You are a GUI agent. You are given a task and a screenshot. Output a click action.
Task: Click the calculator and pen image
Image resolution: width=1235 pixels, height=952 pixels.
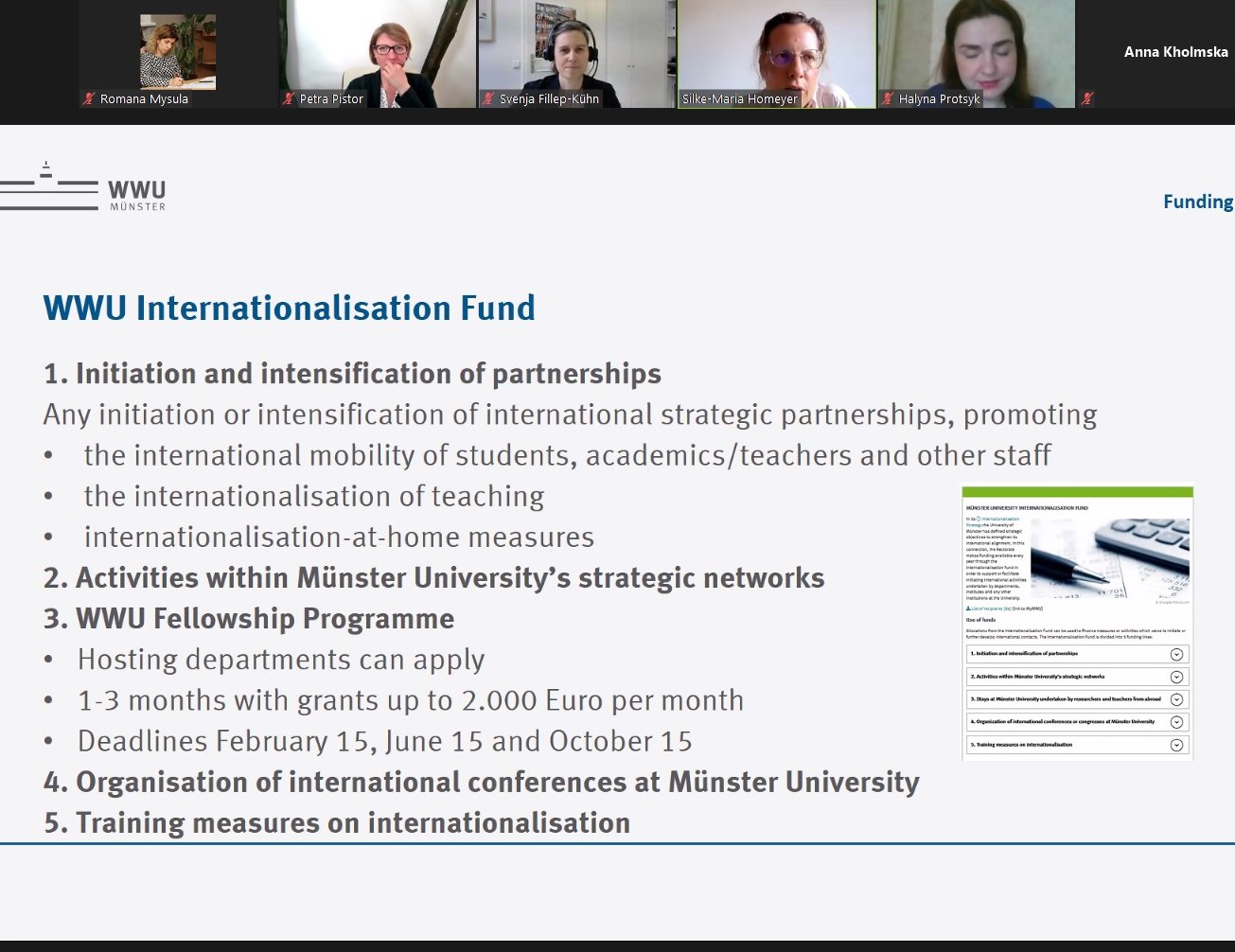[x=1109, y=558]
